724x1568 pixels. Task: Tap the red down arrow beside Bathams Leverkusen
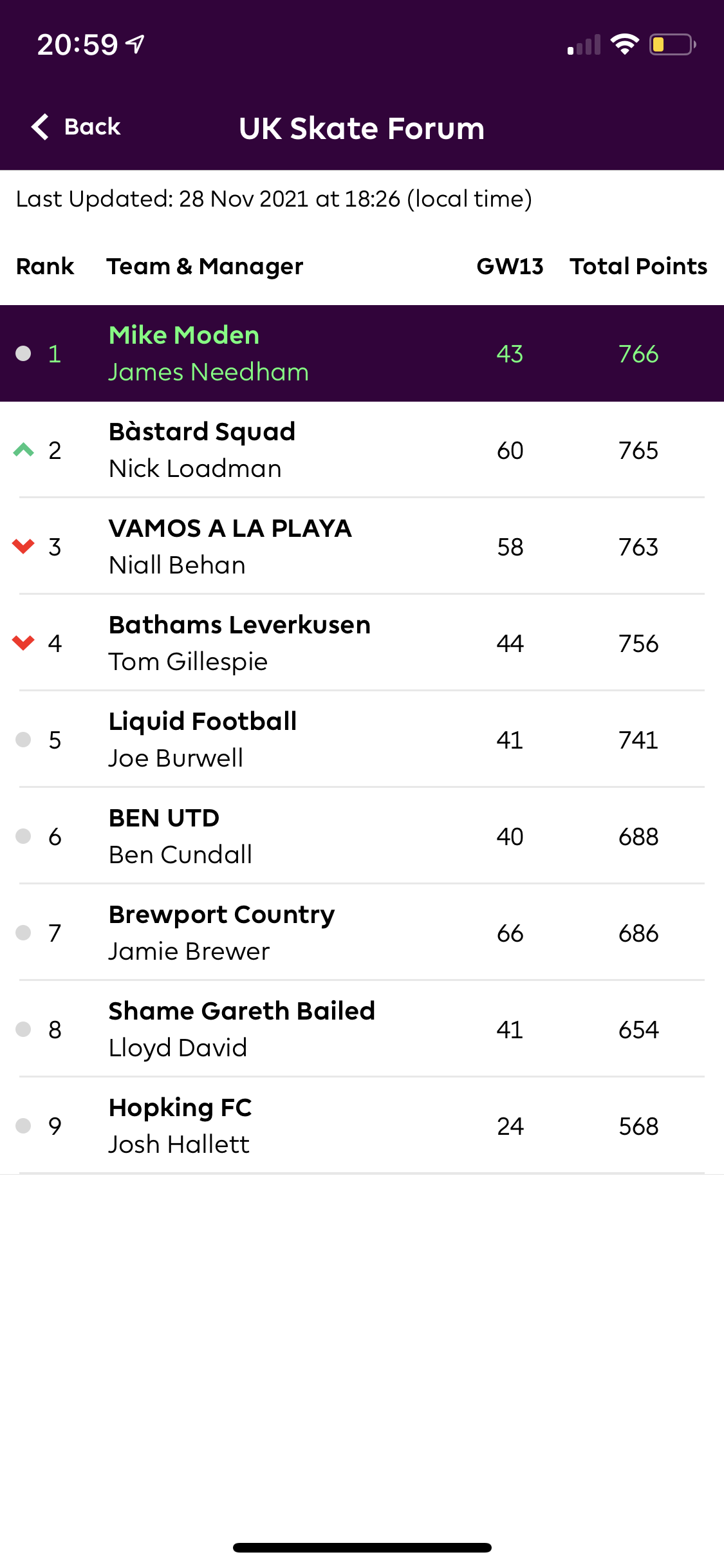point(24,643)
